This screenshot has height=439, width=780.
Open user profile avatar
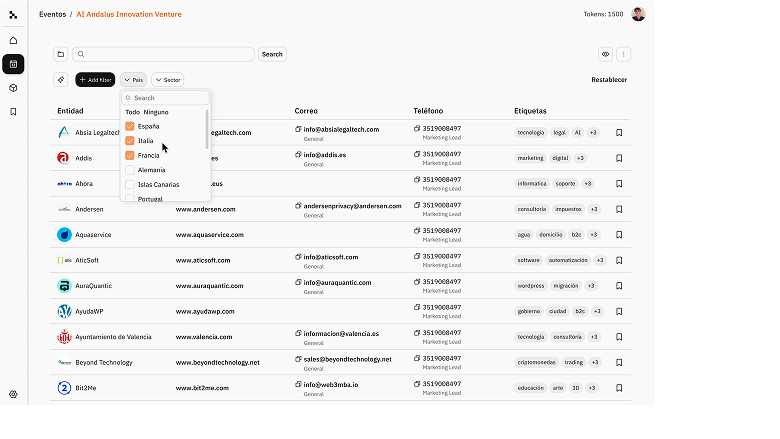tap(638, 14)
